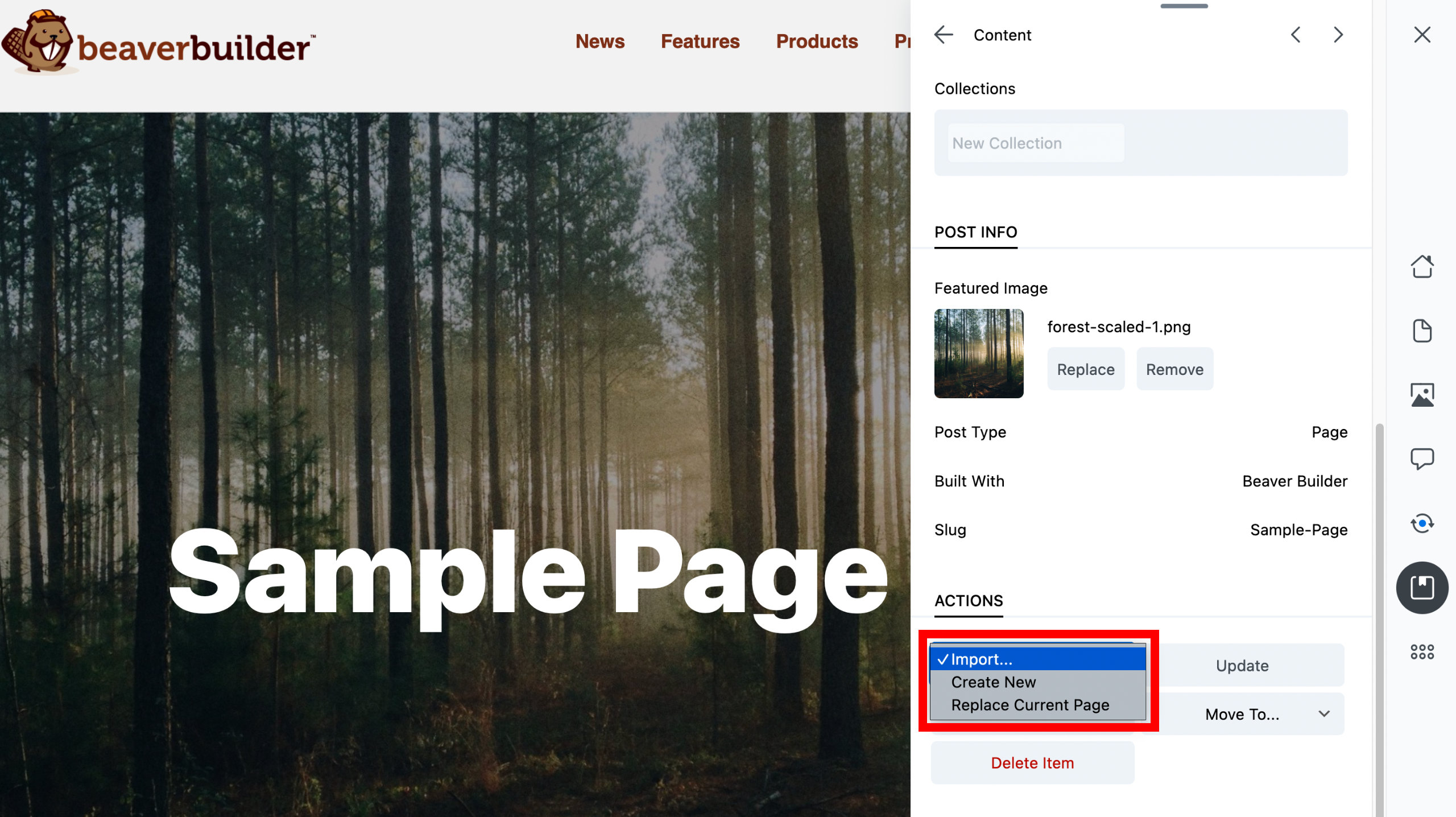Click Delete Item

pyautogui.click(x=1032, y=762)
